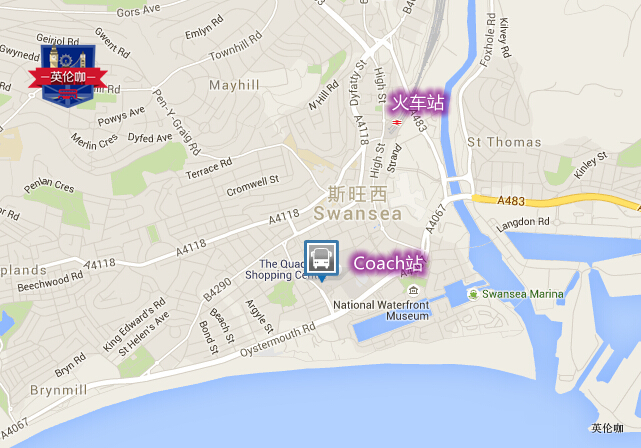Click the 英伦咖 shield badge logo
The height and width of the screenshot is (448, 641).
(68, 76)
